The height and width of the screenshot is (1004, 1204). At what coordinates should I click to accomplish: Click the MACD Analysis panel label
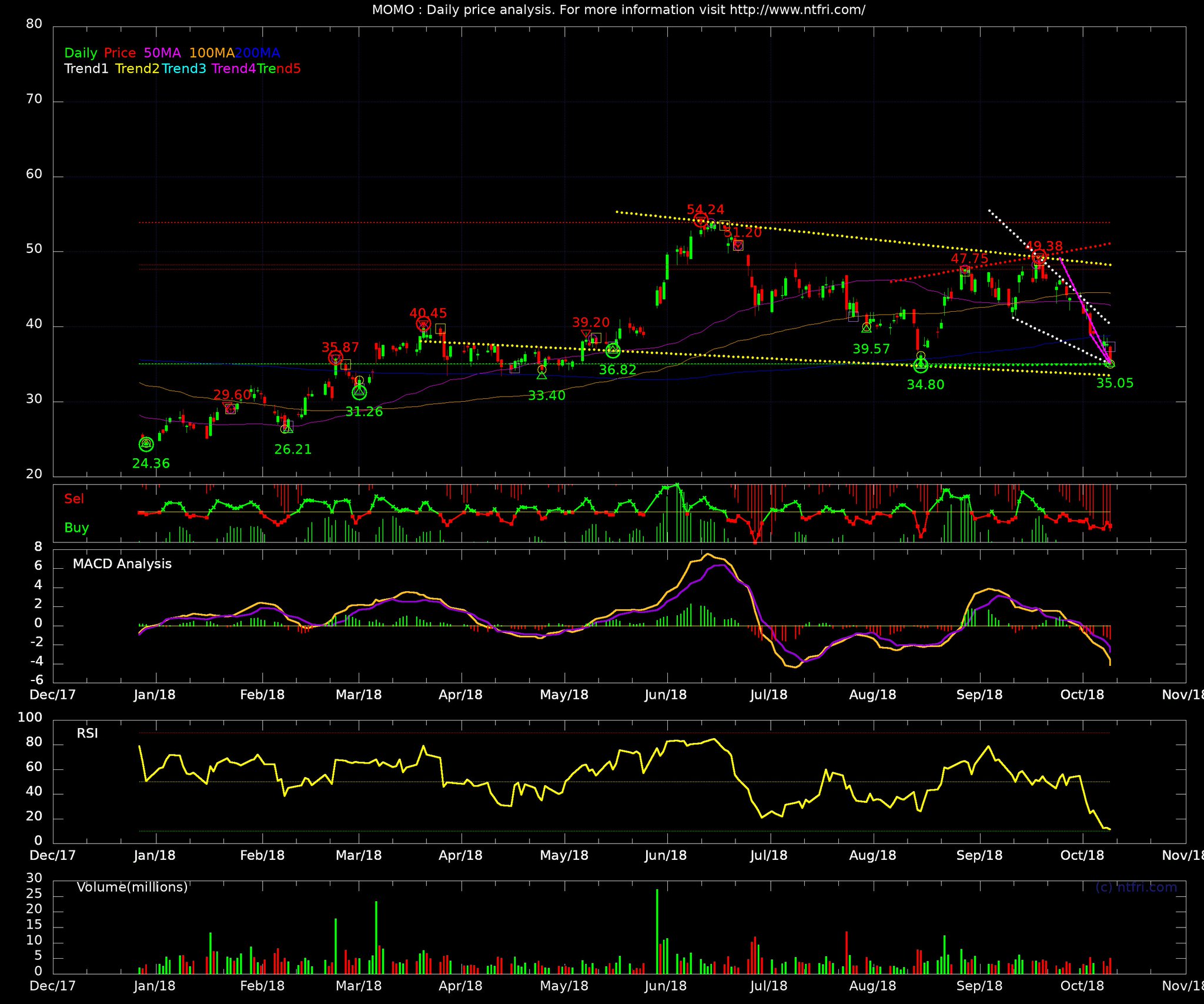click(x=122, y=563)
